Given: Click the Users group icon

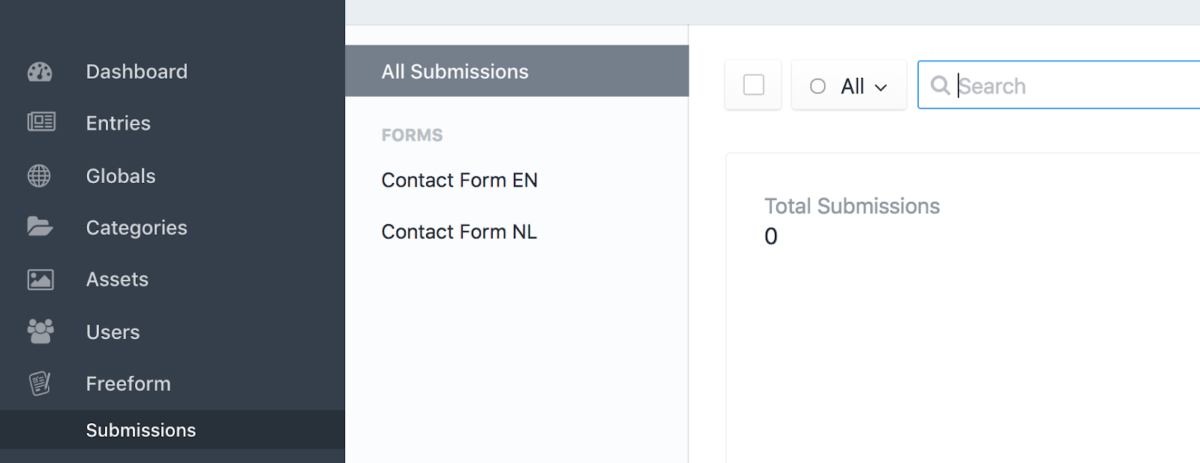Looking at the screenshot, I should click(40, 332).
